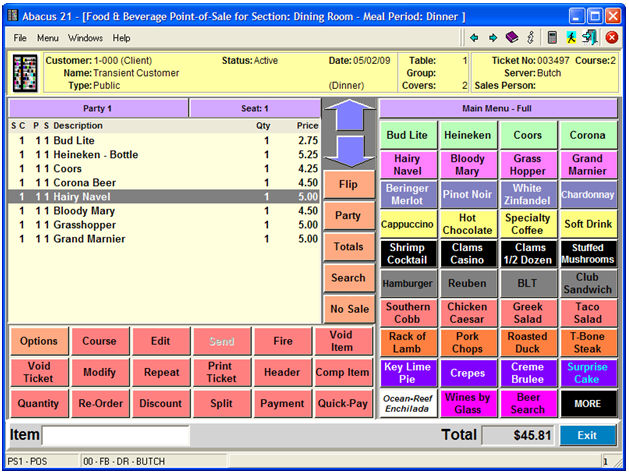The width and height of the screenshot is (629, 474).
Task: Click the red X toolbar icon
Action: click(610, 38)
